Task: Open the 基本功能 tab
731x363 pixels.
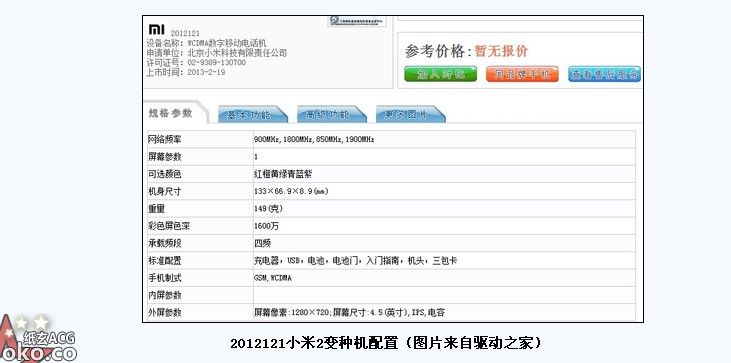Action: point(252,115)
